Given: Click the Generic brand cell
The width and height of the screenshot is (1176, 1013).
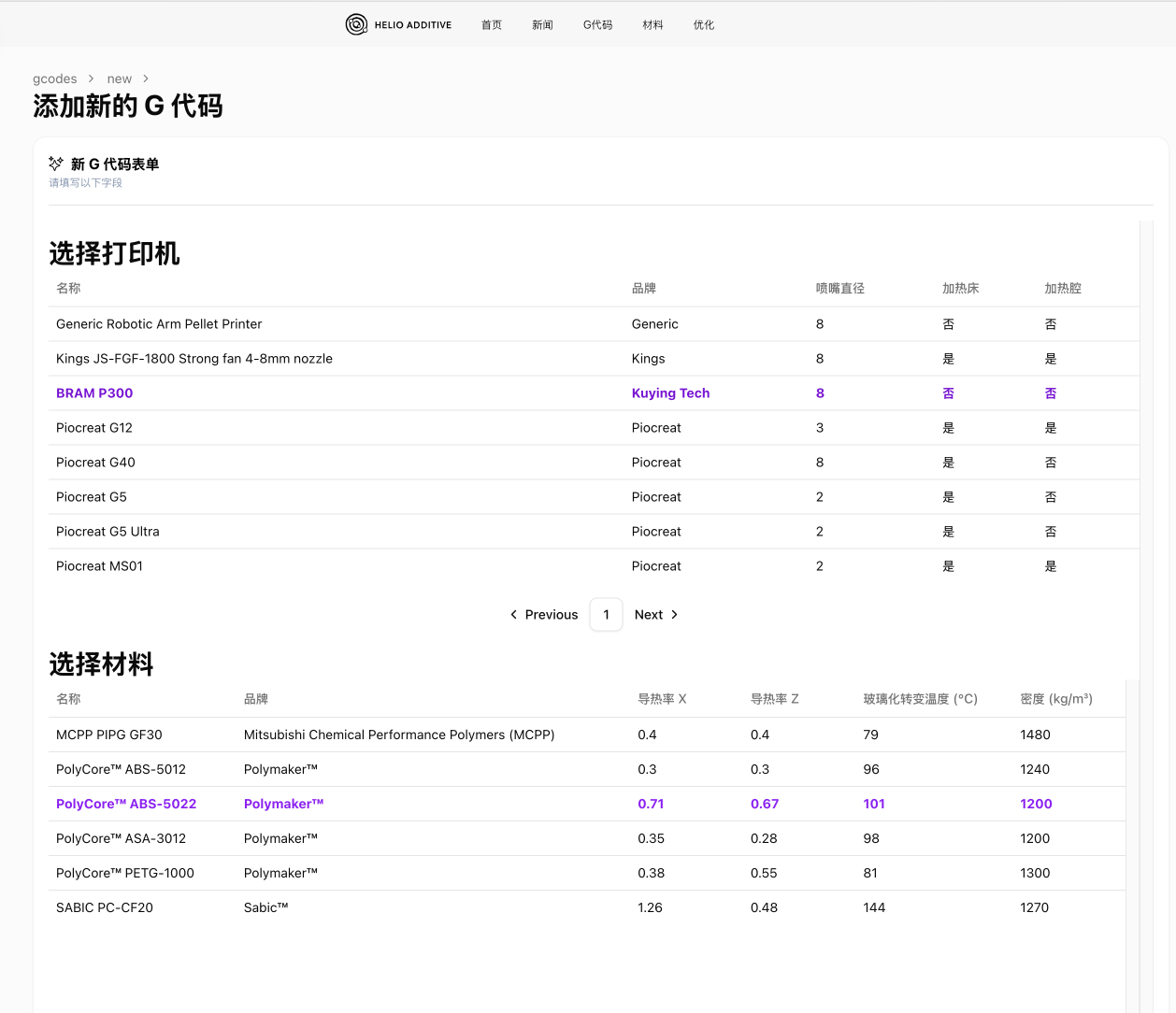Looking at the screenshot, I should pos(654,324).
